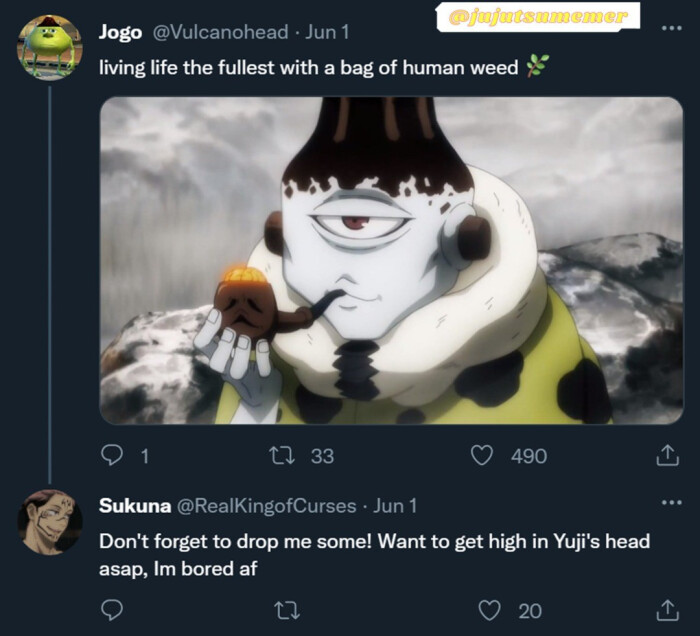The image size is (700, 636).
Task: Like Jogo's tweet with 490 likes
Action: click(x=482, y=456)
